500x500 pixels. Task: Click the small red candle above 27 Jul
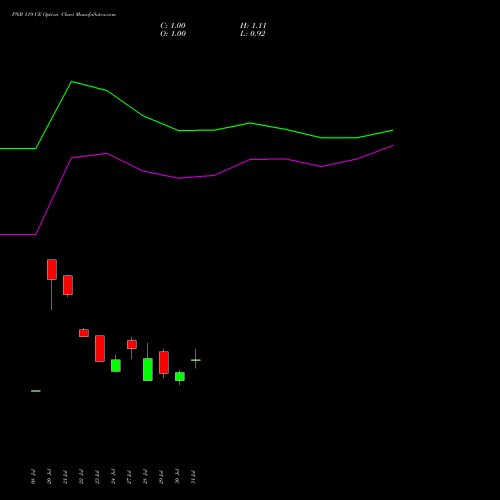click(x=132, y=344)
